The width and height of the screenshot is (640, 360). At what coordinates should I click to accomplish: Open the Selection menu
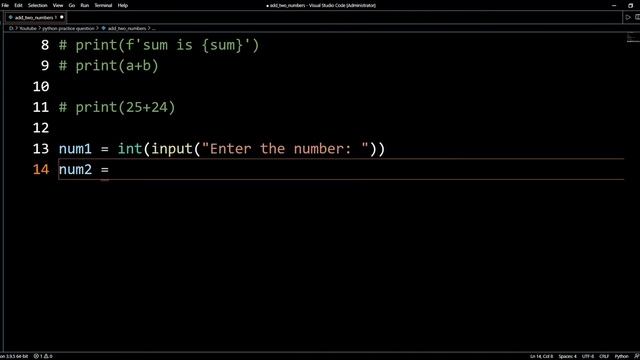tap(38, 5)
